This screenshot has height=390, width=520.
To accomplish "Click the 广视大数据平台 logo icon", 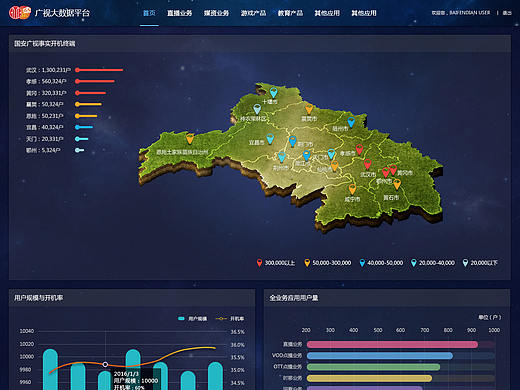I will click(20, 13).
